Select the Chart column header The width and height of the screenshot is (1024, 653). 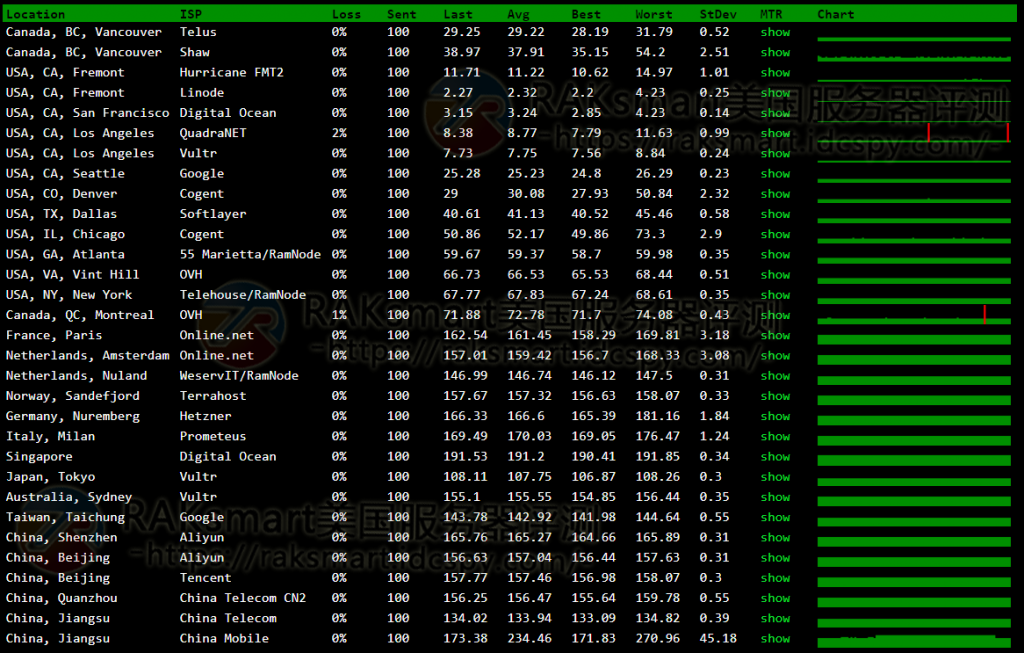tap(836, 14)
